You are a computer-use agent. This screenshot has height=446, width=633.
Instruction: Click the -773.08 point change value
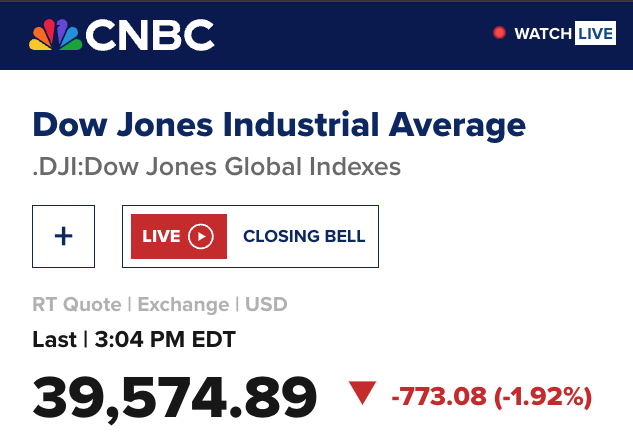pyautogui.click(x=439, y=397)
